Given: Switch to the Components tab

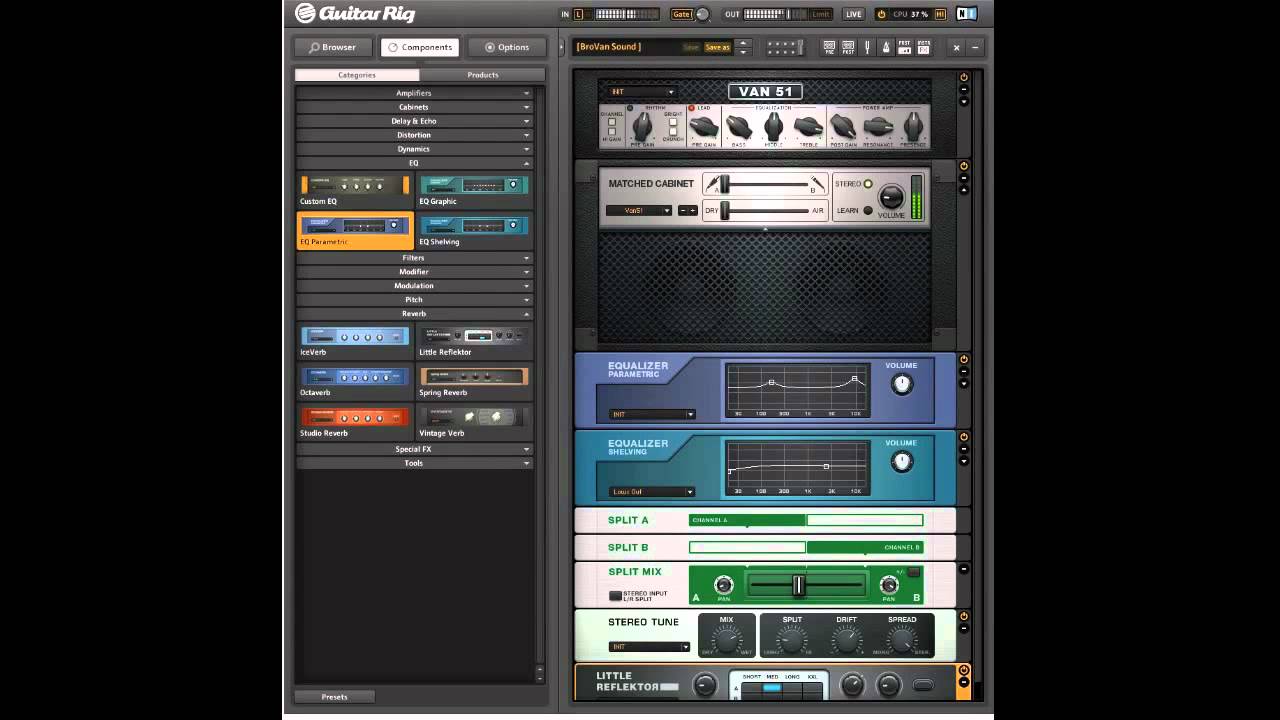Looking at the screenshot, I should point(420,47).
